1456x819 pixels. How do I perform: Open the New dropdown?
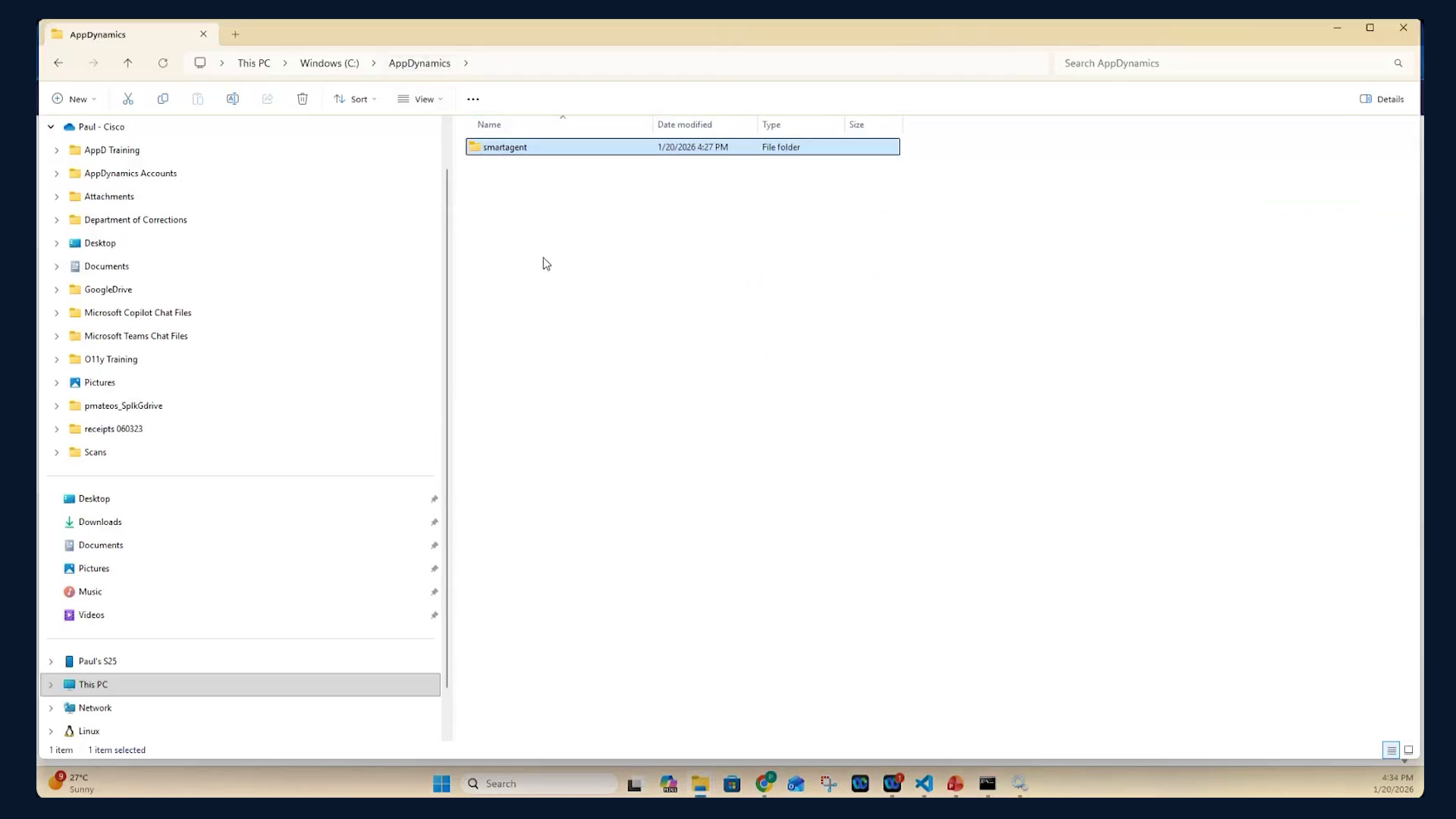tap(74, 99)
